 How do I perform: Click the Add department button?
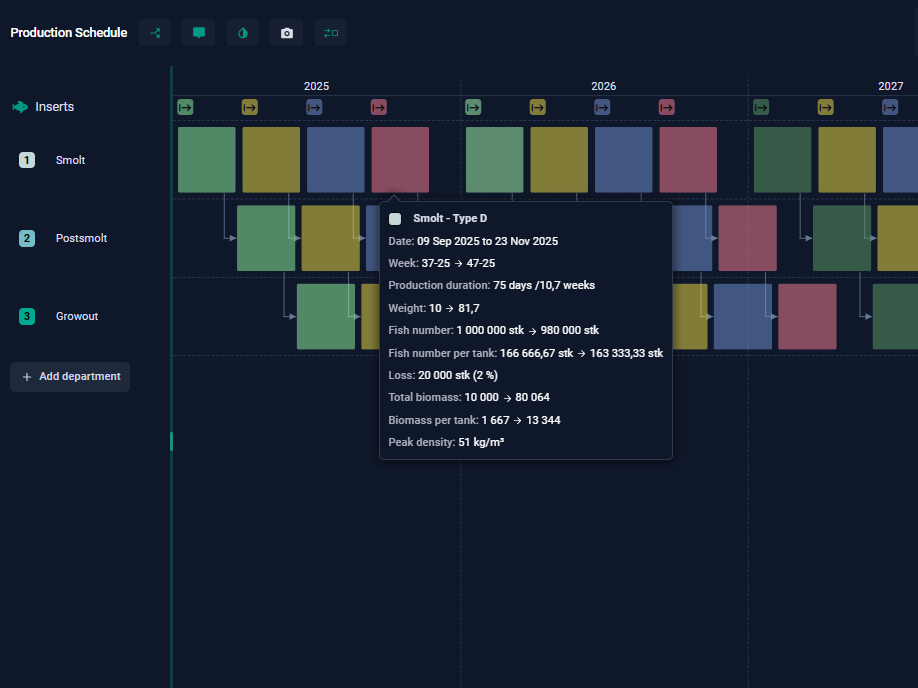(x=70, y=377)
